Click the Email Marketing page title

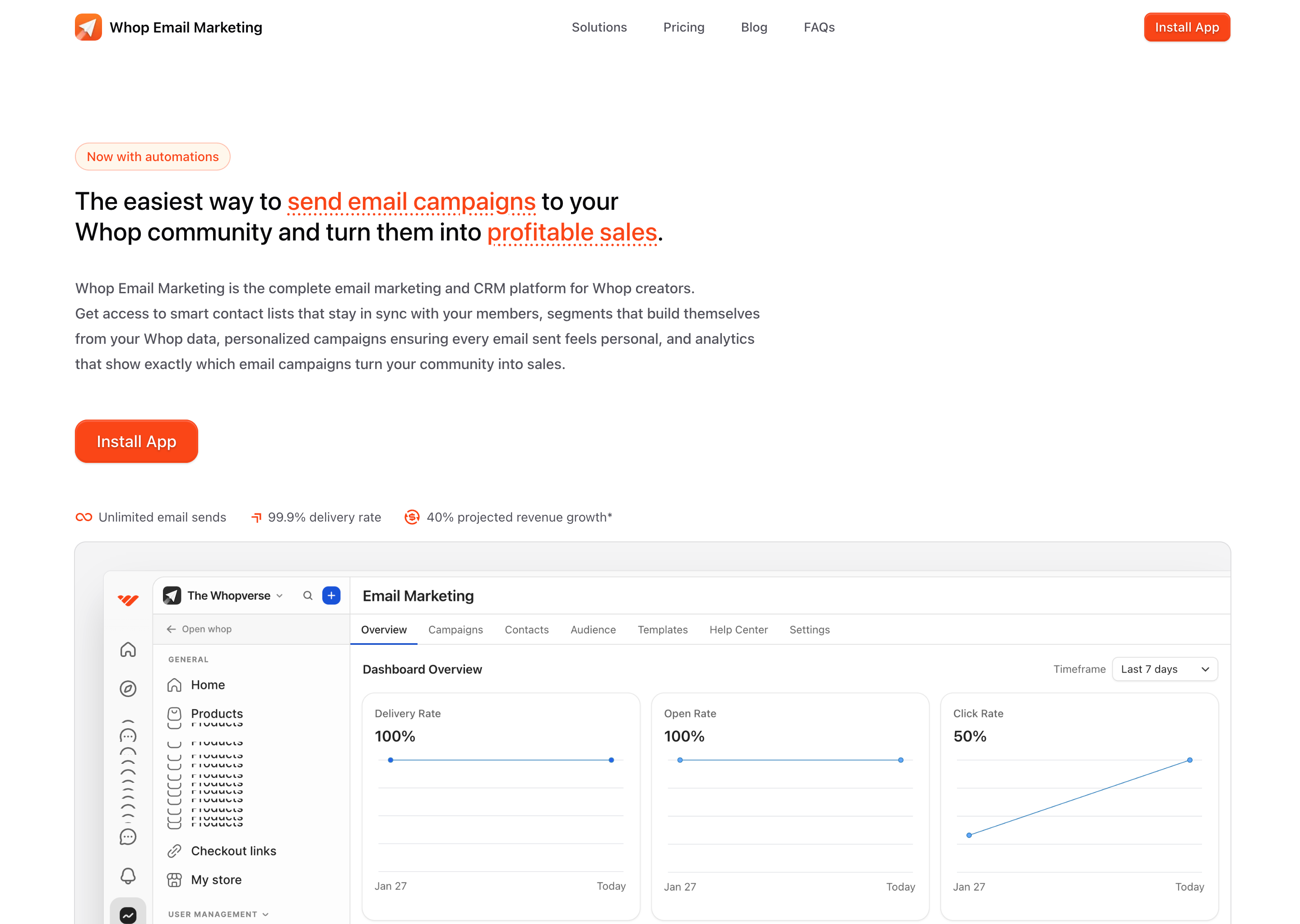point(418,596)
